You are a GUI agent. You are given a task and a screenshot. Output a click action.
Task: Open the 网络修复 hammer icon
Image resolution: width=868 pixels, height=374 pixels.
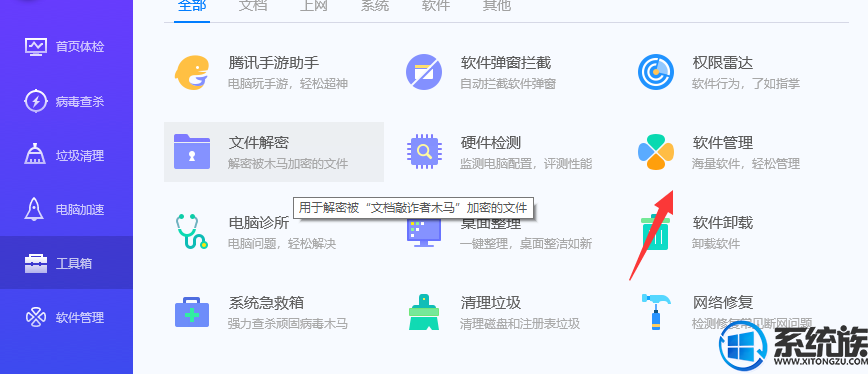coord(656,312)
